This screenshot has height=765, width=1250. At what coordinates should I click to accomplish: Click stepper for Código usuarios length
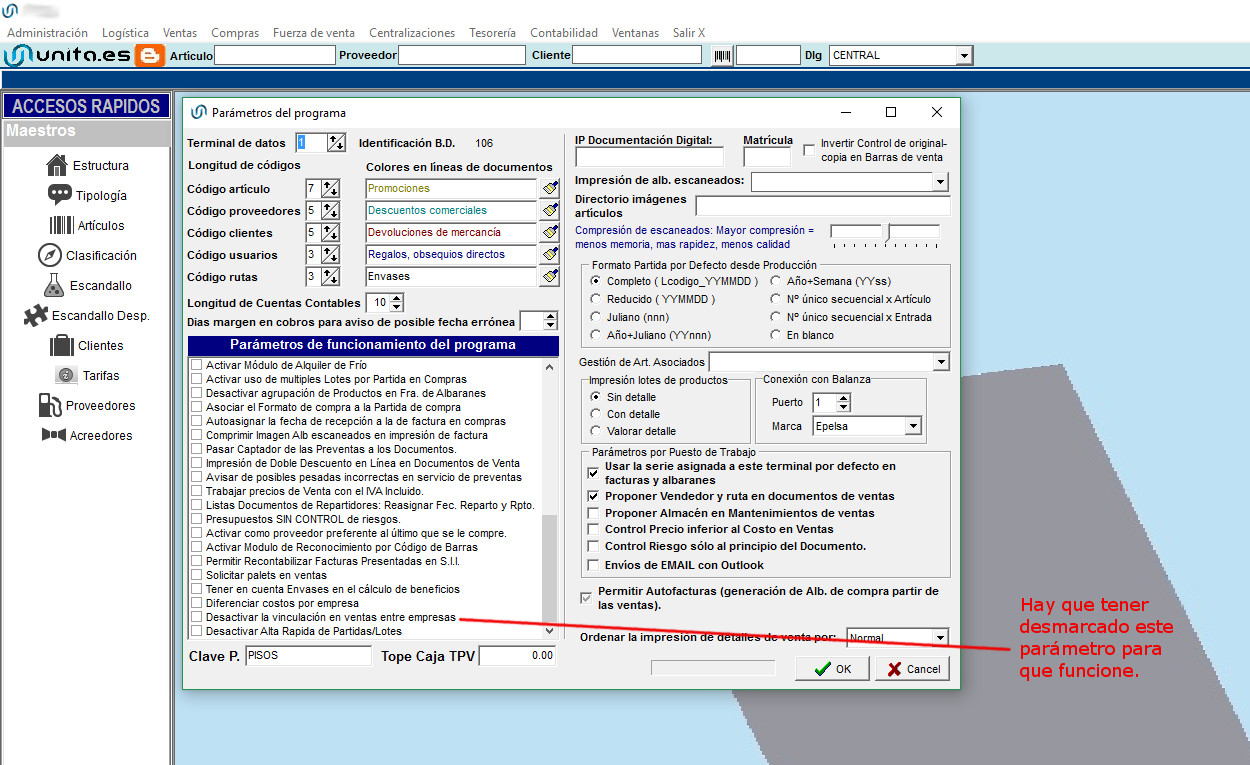click(330, 254)
